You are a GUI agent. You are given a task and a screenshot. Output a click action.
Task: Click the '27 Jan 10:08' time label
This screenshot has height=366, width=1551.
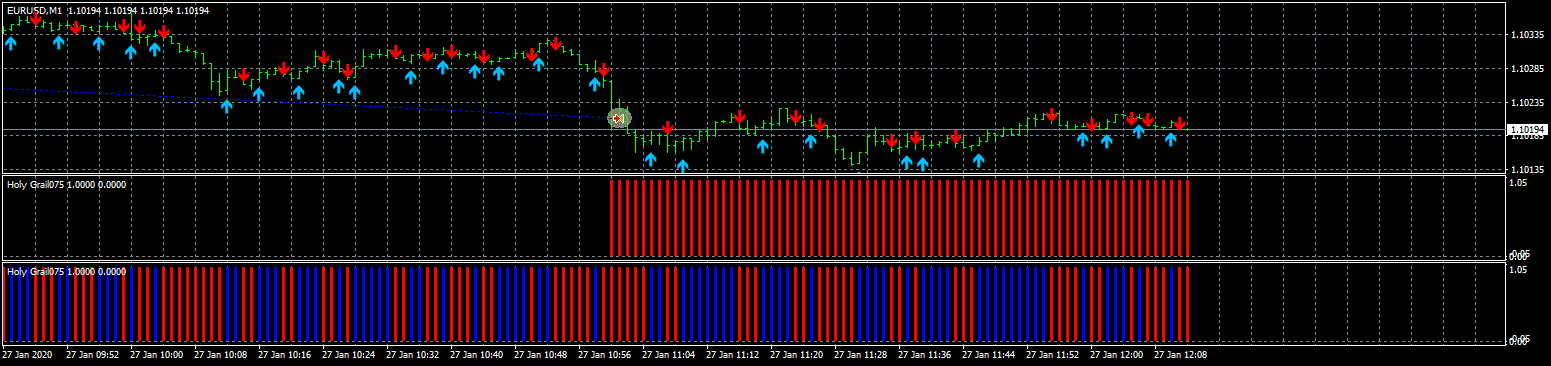pyautogui.click(x=220, y=354)
